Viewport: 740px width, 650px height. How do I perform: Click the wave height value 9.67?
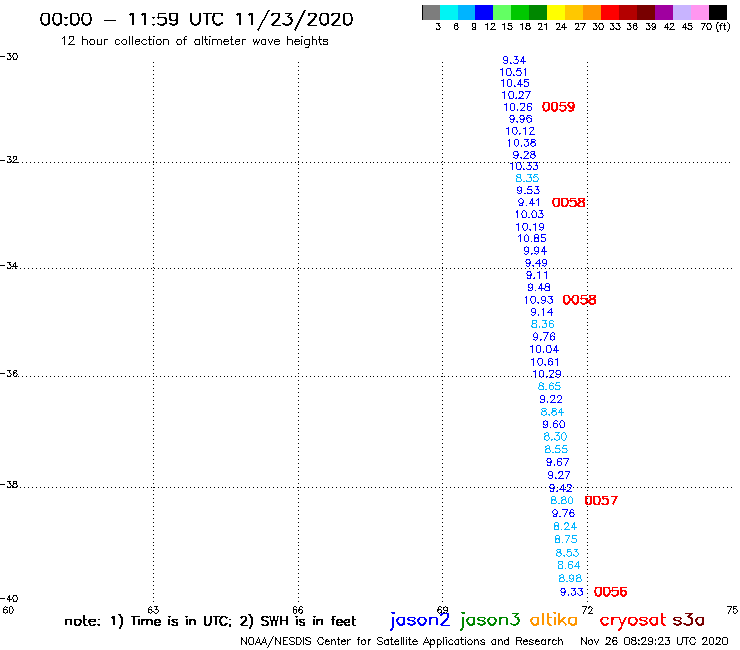click(558, 462)
